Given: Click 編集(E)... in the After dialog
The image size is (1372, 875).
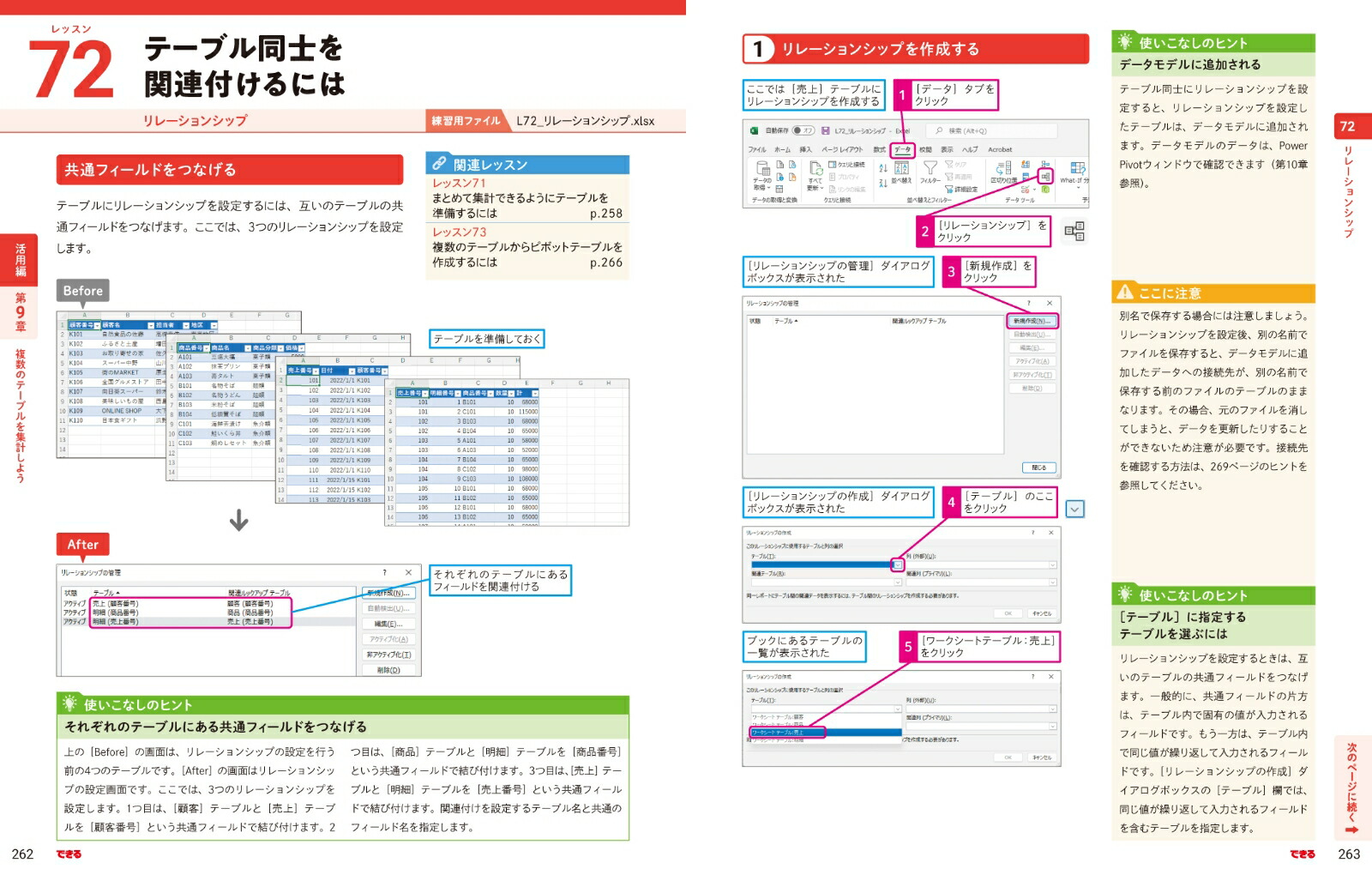Looking at the screenshot, I should [x=388, y=624].
